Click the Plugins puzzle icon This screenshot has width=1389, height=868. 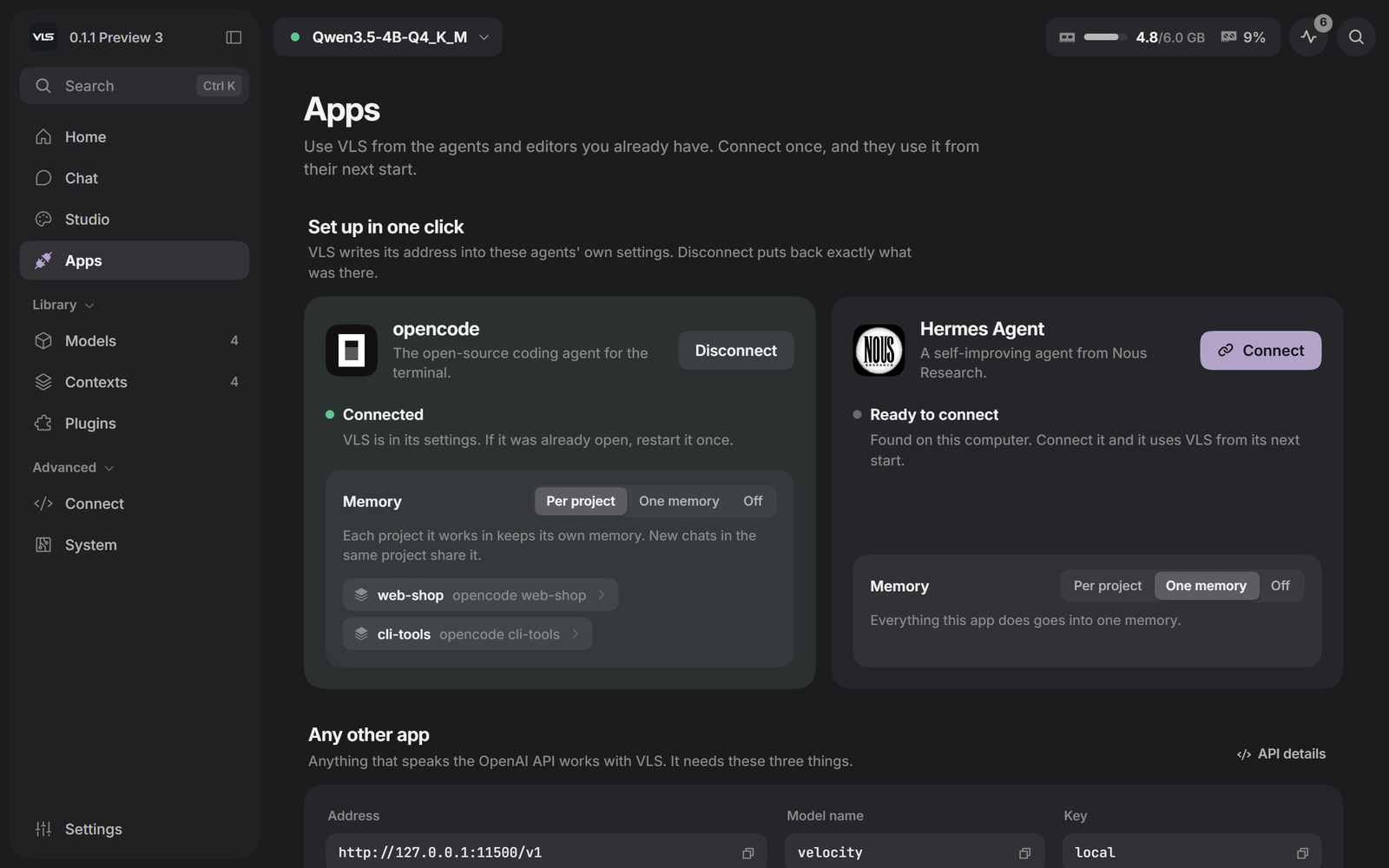pos(43,424)
